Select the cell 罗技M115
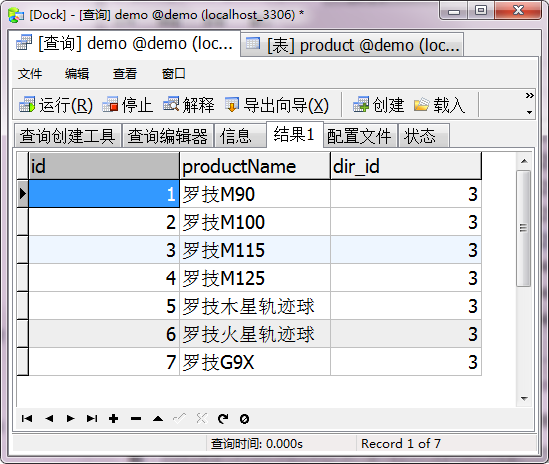549x464 pixels. click(255, 250)
